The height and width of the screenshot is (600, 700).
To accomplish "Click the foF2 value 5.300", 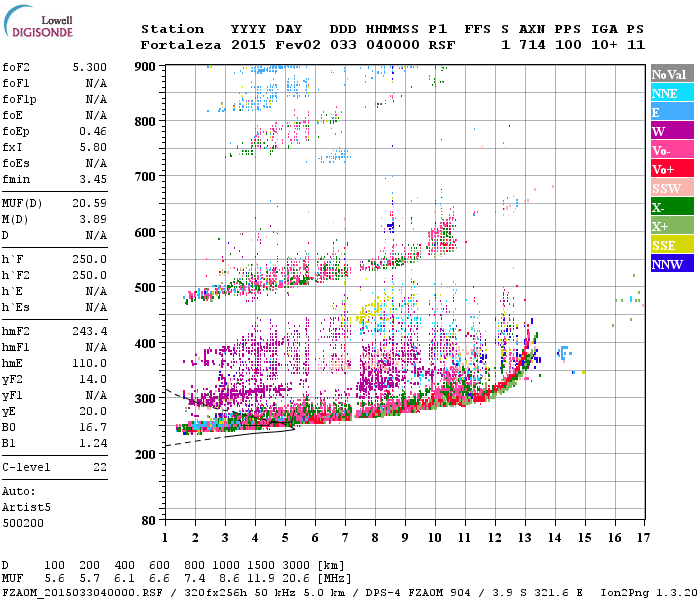I will 90,67.
